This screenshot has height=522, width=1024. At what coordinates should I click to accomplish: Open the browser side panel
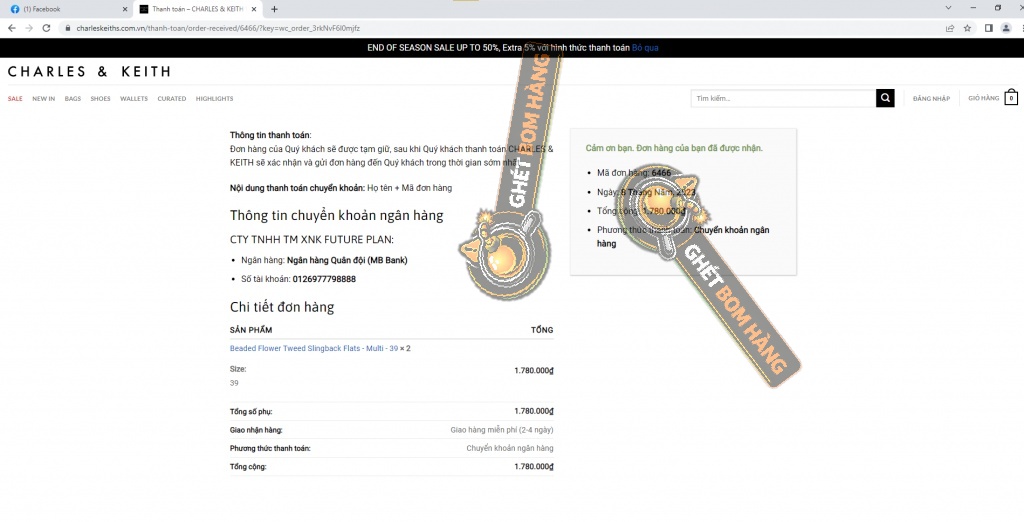(x=988, y=28)
